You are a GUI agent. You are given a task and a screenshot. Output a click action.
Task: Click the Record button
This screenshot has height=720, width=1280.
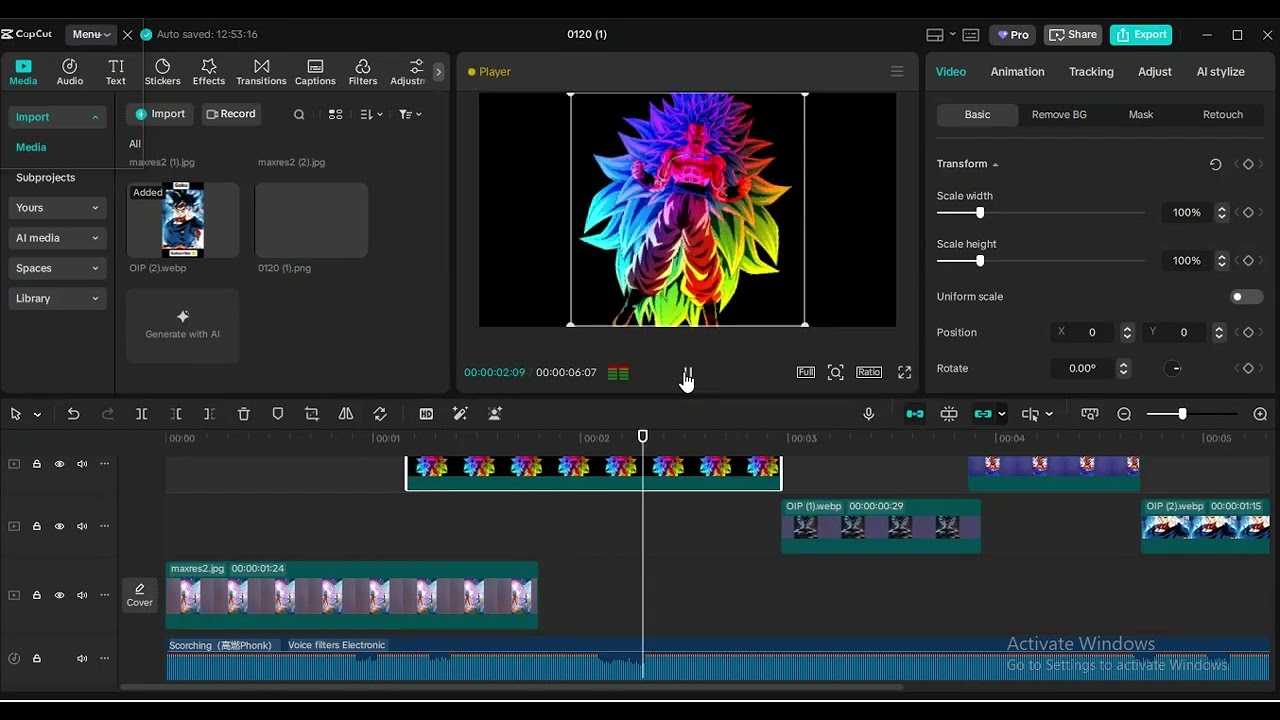pyautogui.click(x=231, y=114)
